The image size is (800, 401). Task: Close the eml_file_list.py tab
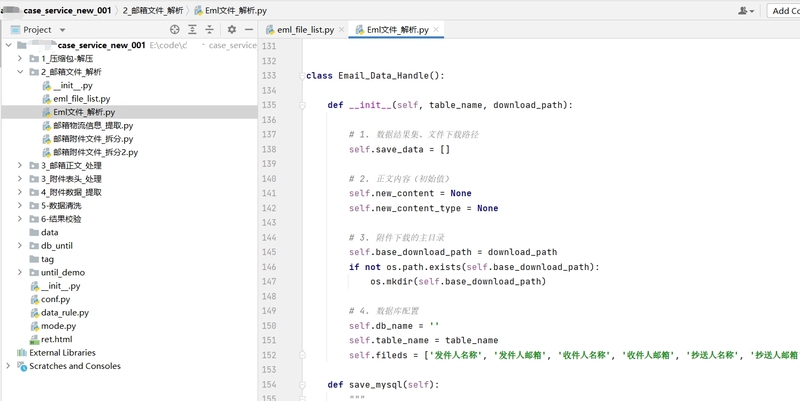[x=341, y=30]
